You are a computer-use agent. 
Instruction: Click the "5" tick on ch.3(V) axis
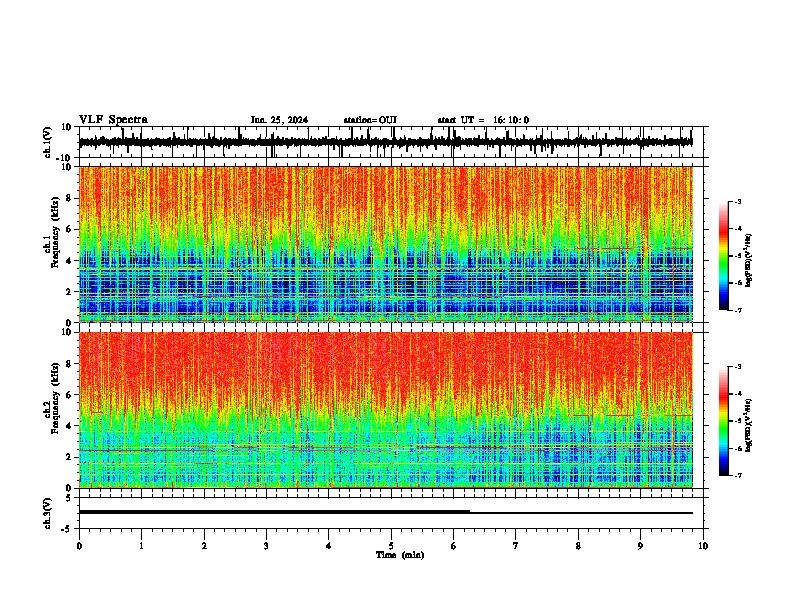tap(69, 498)
